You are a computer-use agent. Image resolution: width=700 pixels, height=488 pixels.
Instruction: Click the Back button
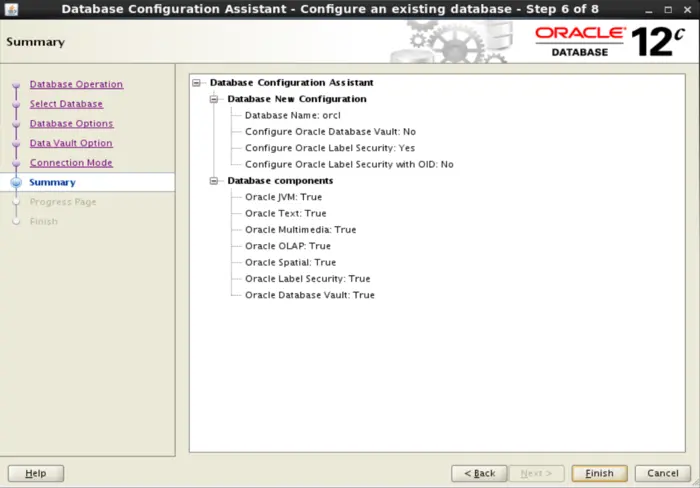pos(479,473)
